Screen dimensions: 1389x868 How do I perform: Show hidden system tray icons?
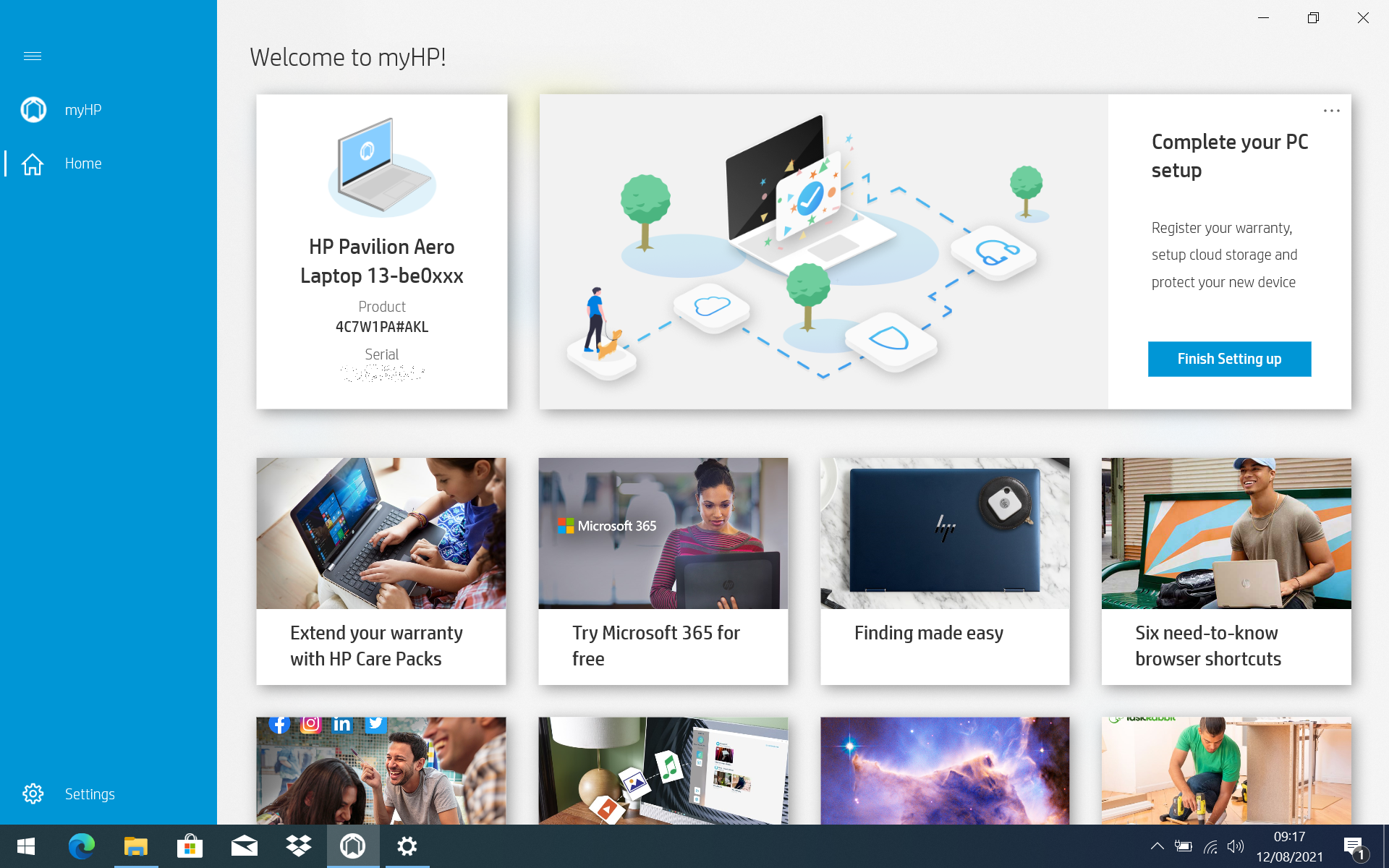[x=1157, y=846]
